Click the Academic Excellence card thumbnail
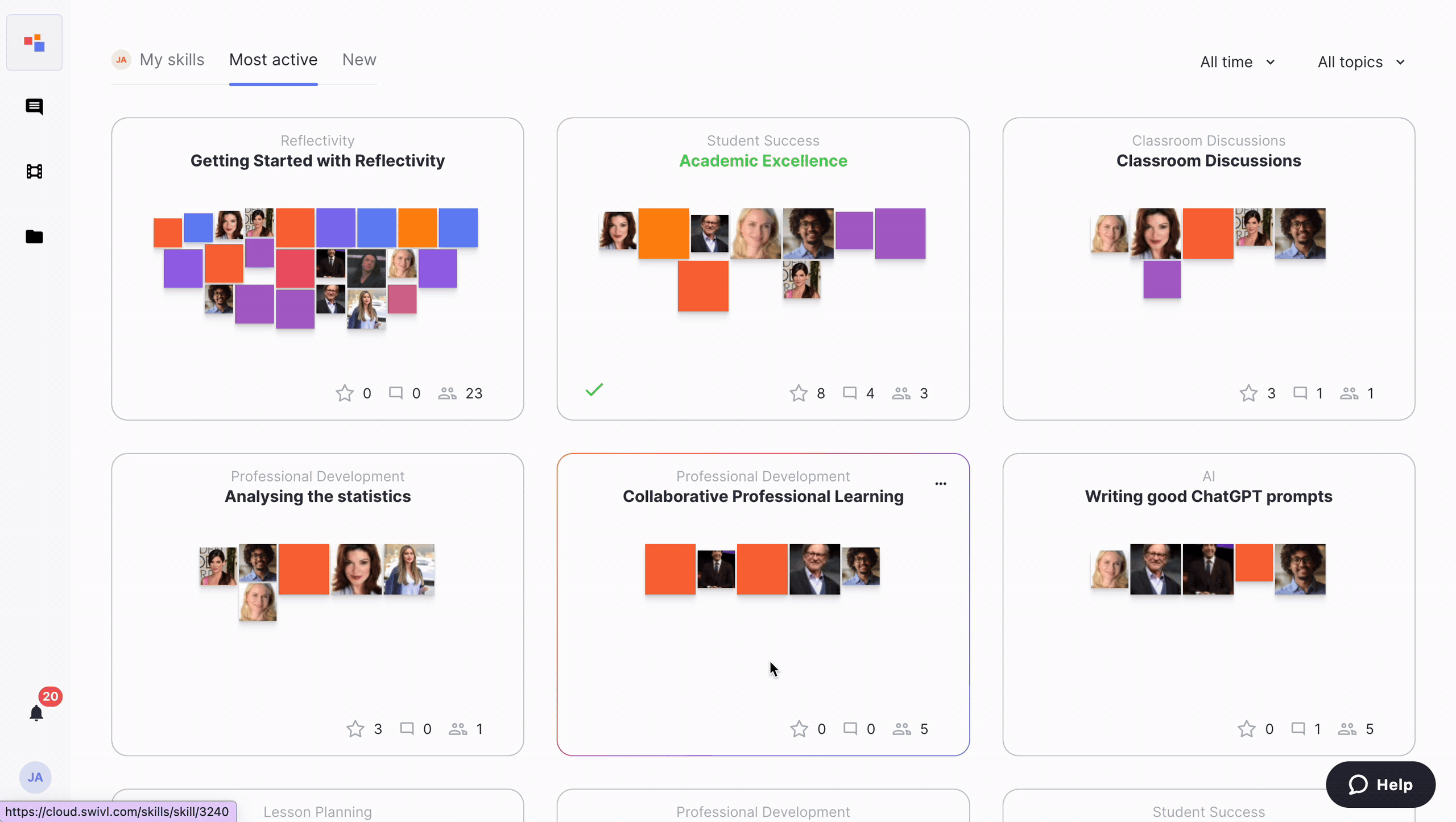This screenshot has height=822, width=1456. 763,254
